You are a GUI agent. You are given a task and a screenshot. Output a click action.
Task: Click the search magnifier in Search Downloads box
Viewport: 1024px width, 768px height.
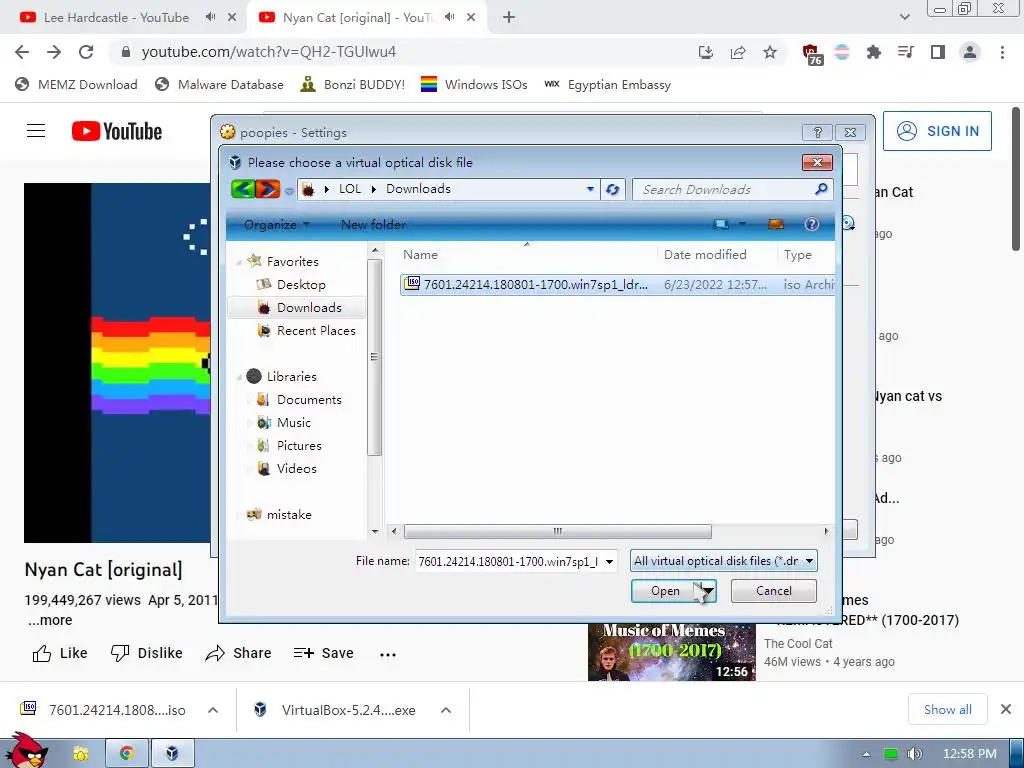tap(821, 189)
